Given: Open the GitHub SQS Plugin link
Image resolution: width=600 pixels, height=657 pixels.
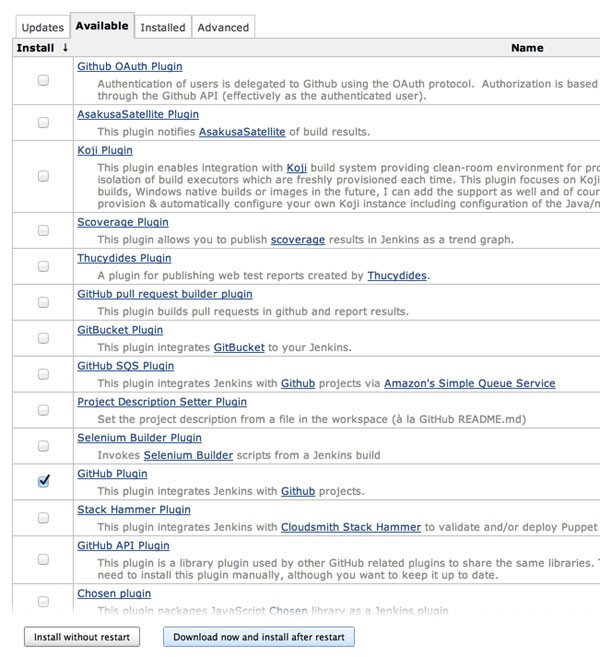Looking at the screenshot, I should click(x=125, y=366).
